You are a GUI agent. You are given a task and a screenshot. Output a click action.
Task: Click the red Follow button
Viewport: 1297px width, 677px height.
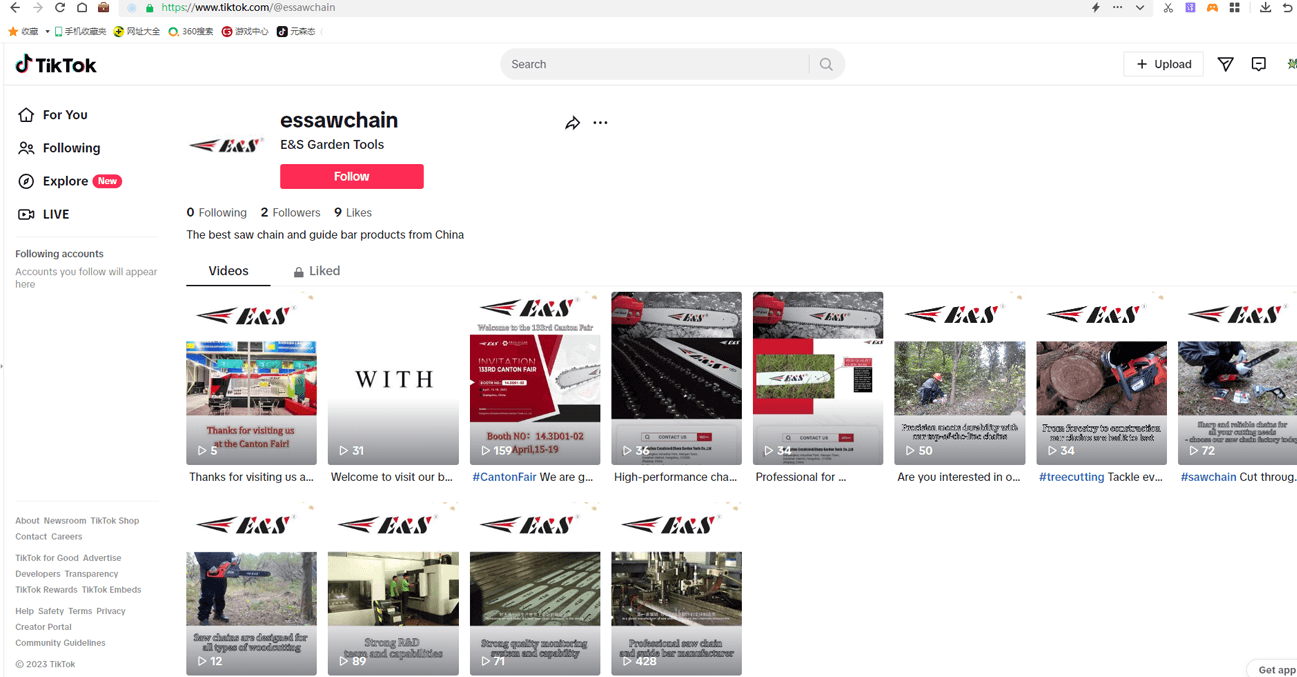click(352, 176)
